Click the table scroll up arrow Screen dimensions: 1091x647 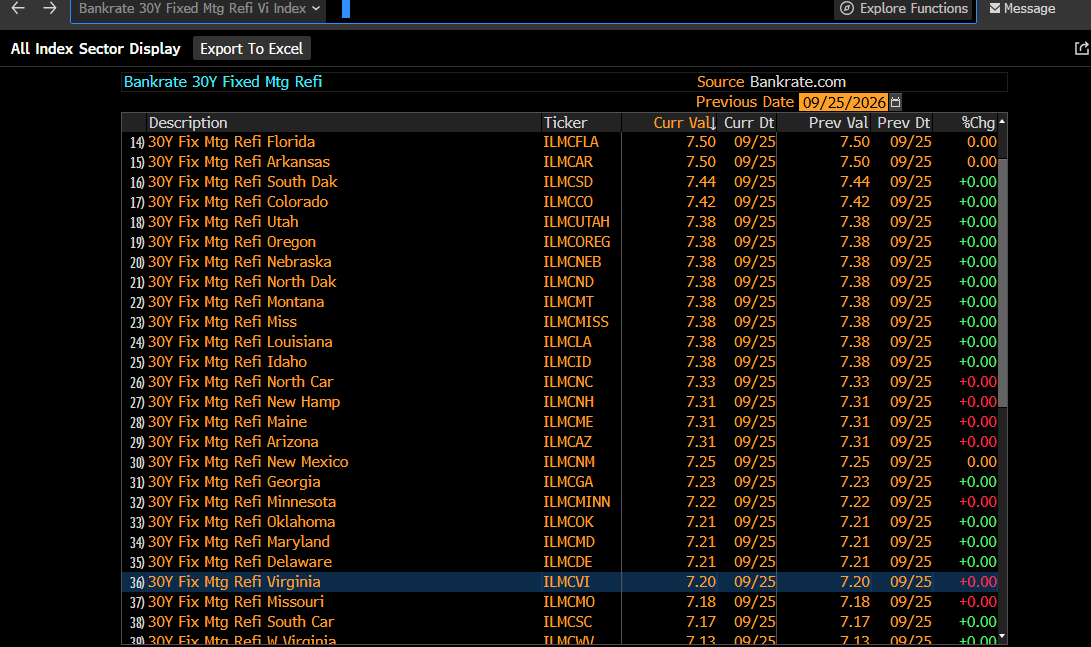[x=1002, y=122]
